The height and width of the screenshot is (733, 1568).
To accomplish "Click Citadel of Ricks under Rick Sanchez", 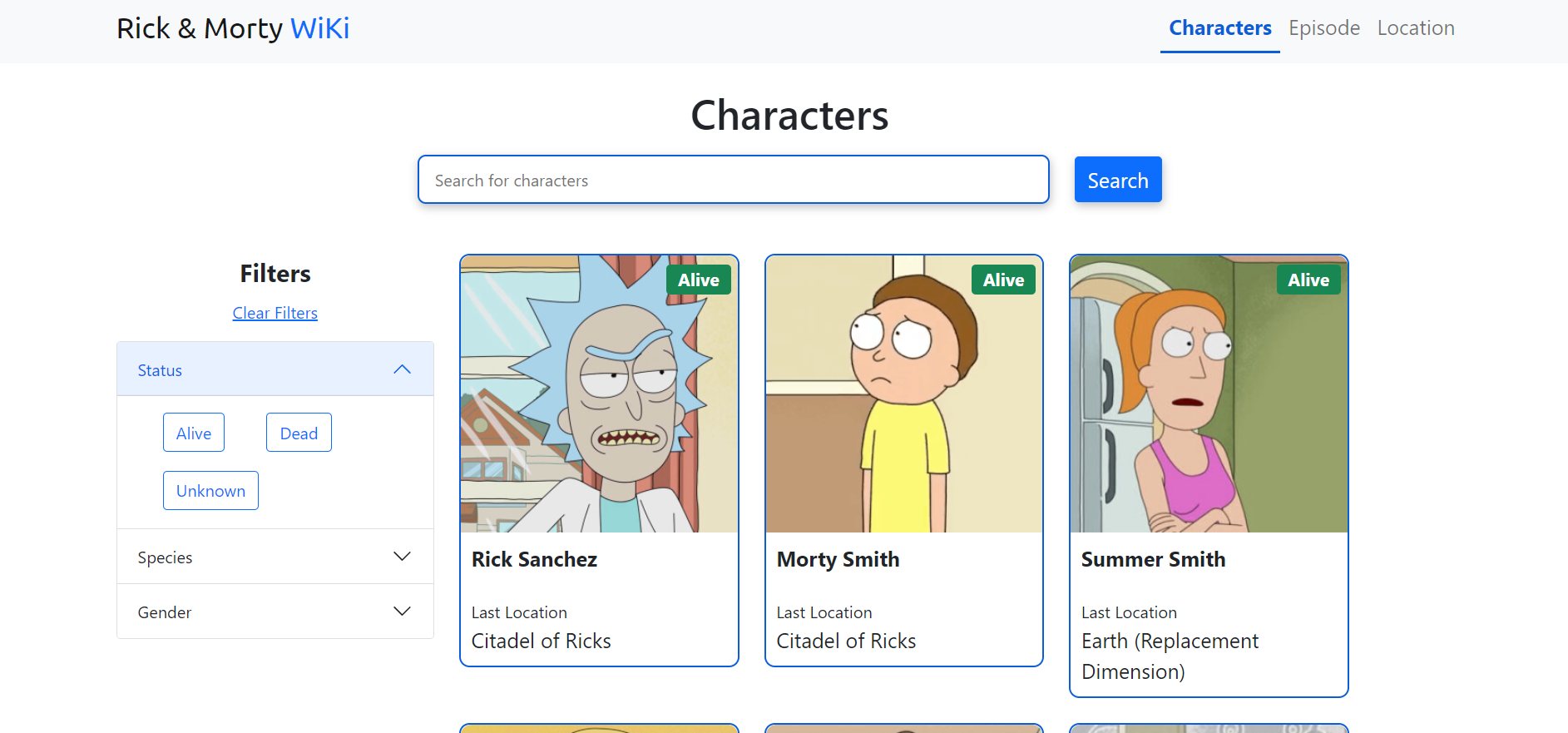I will (542, 641).
